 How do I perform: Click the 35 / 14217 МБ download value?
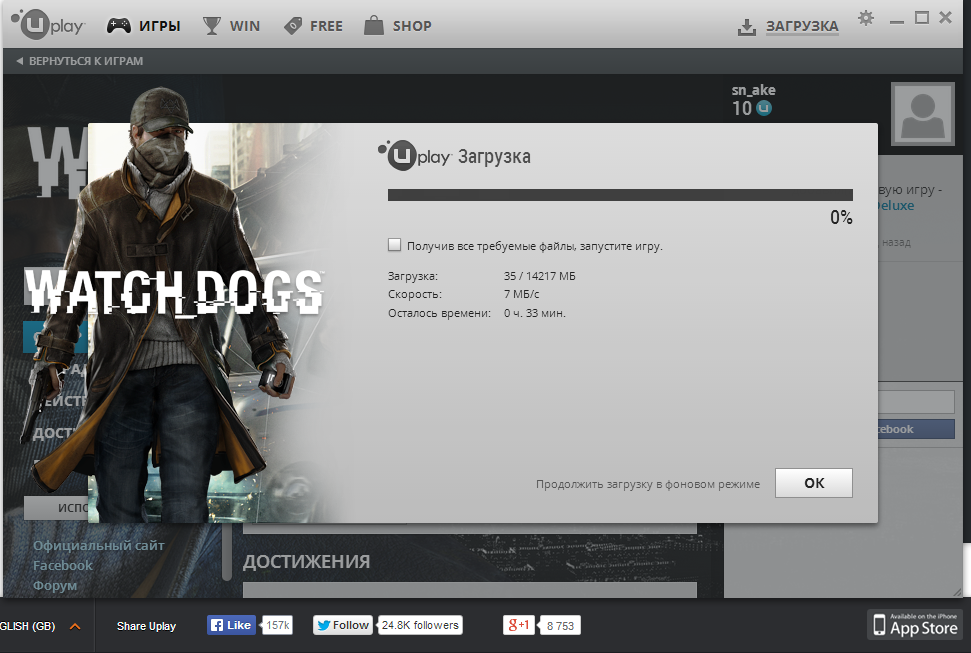539,276
